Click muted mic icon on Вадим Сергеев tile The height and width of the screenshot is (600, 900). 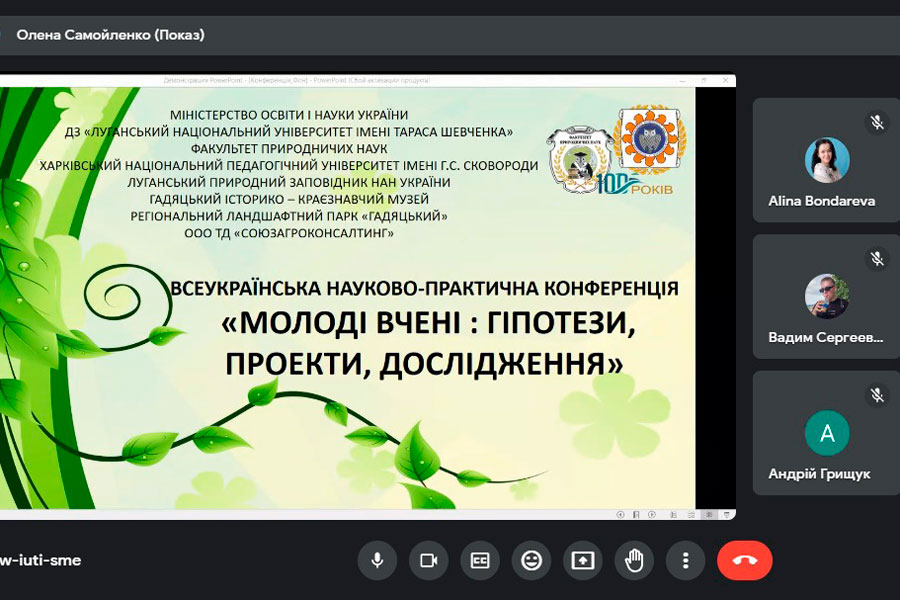click(x=876, y=258)
